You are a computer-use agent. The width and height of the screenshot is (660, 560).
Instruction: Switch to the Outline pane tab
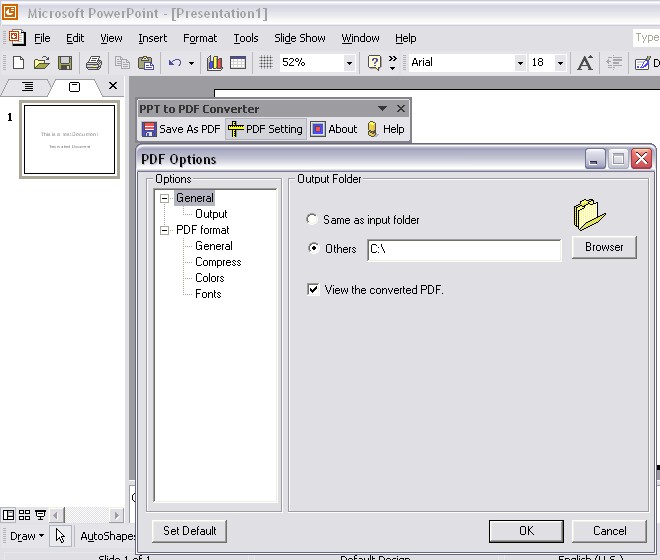[27, 87]
